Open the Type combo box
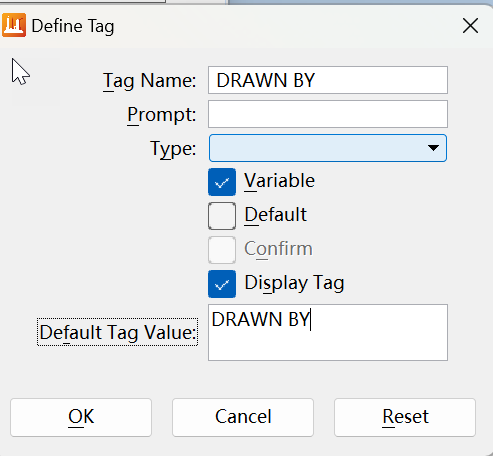493x456 pixels. (328, 148)
